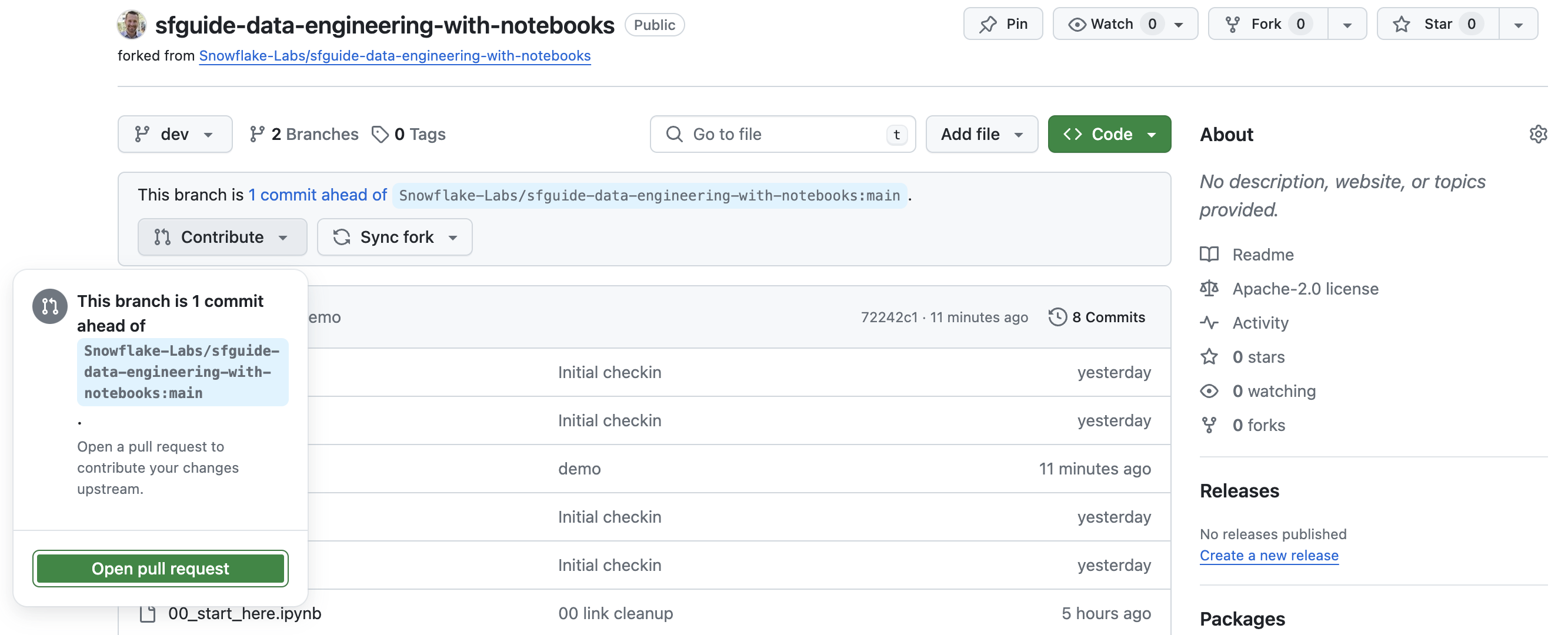Click the Snowflake-Labs main branch reference in banner
The height and width of the screenshot is (635, 1568).
[649, 195]
